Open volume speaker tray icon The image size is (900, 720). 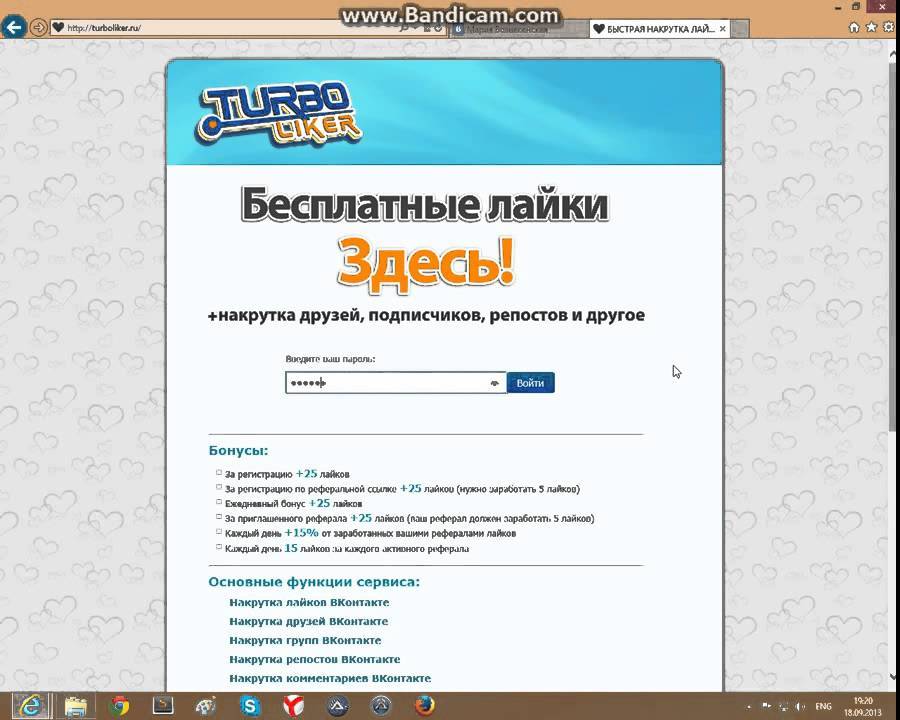coord(801,706)
